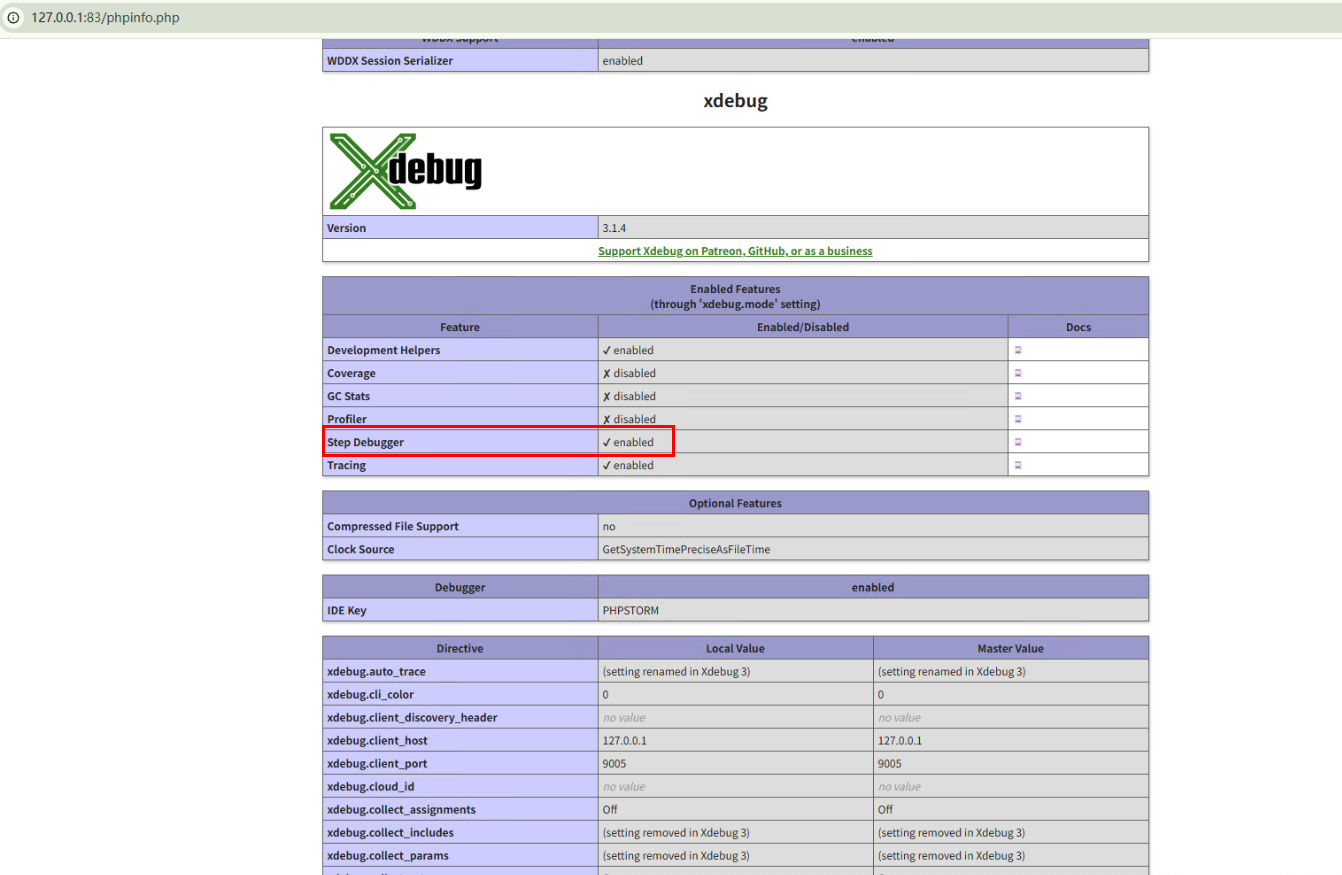Click the xdebug.cloud_id directive
Screen dimensions: 1342x875
coord(370,786)
